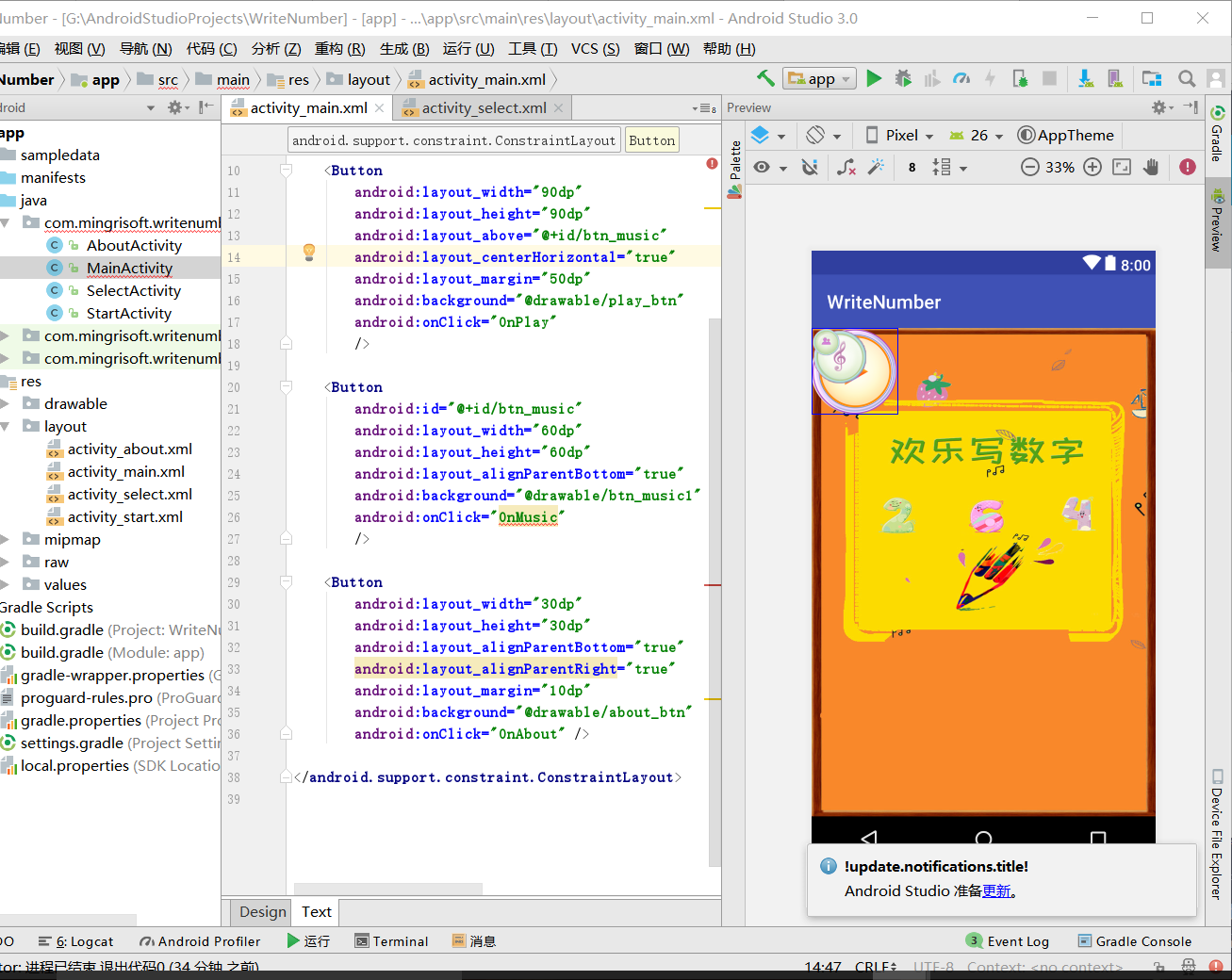Image resolution: width=1232 pixels, height=980 pixels.
Task: Click the 更新 link in the notification
Action: [996, 891]
